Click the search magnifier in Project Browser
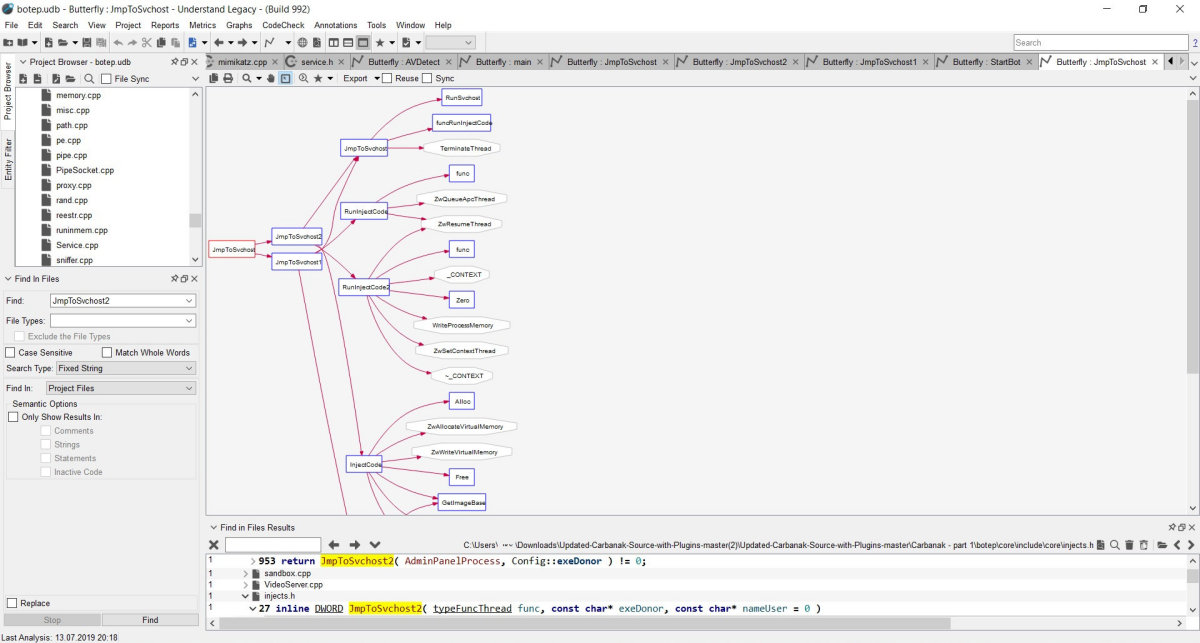 point(89,78)
